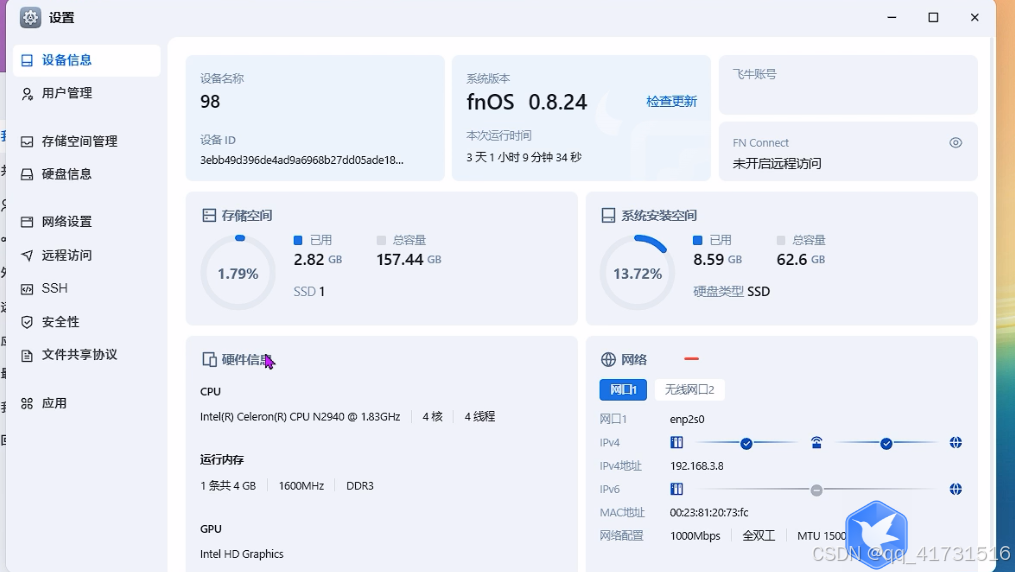Image resolution: width=1015 pixels, height=572 pixels.
Task: Click fnOS 0.8.24 version text
Action: (526, 102)
